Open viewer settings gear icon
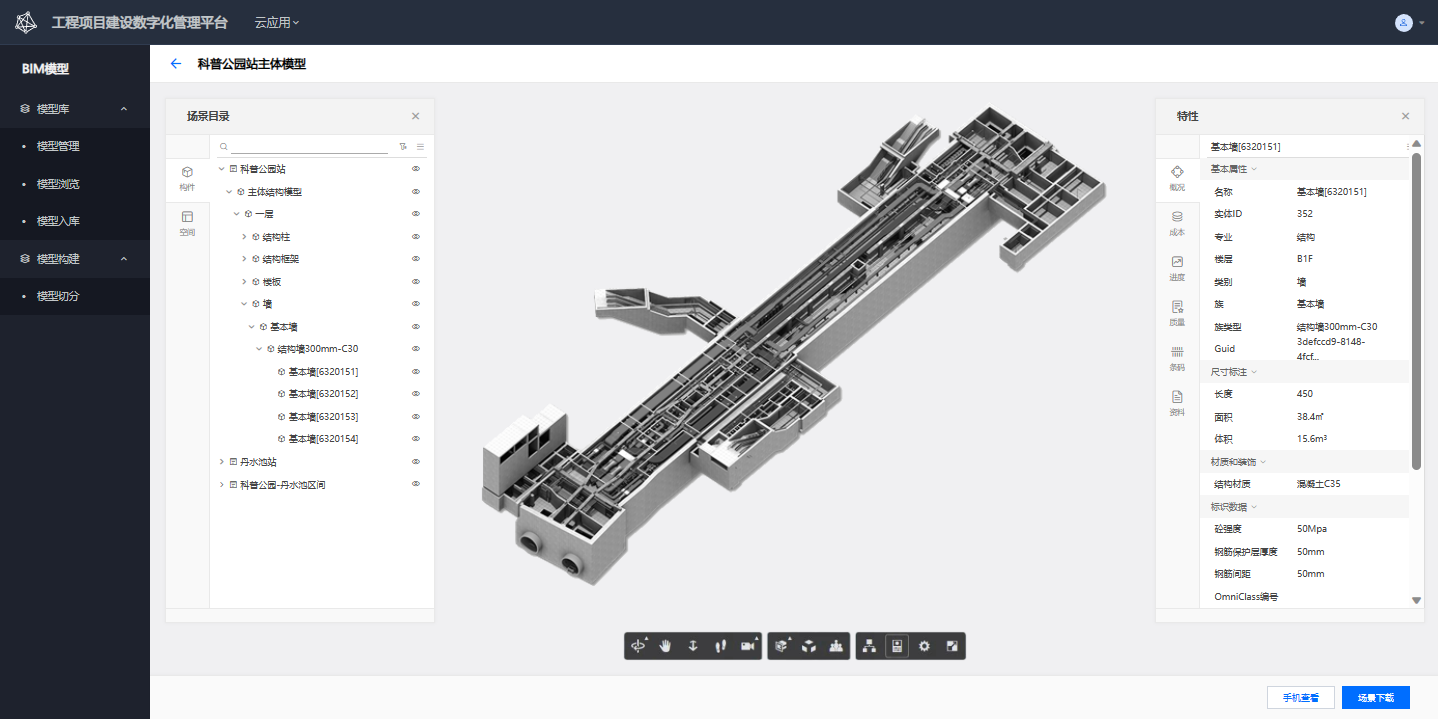Viewport: 1438px width, 719px height. click(924, 646)
